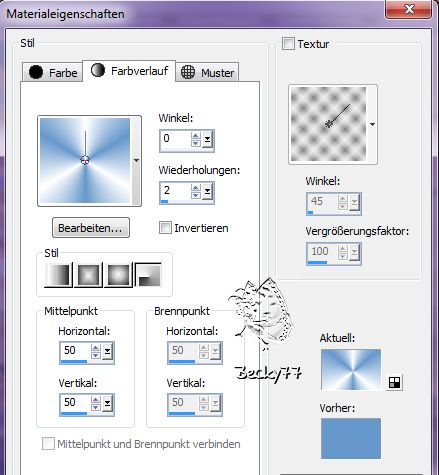Screen dimensions: 439x475
Task: Select the linear gradient style icon
Action: (58, 275)
